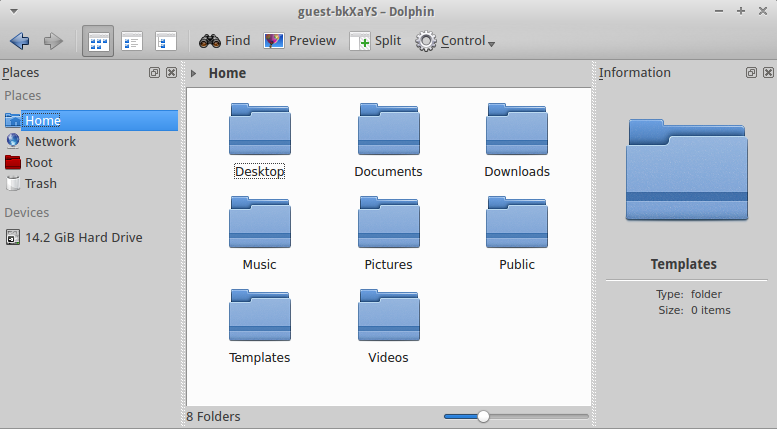This screenshot has height=429, width=777.
Task: Select the Documents folder icon
Action: [x=388, y=129]
